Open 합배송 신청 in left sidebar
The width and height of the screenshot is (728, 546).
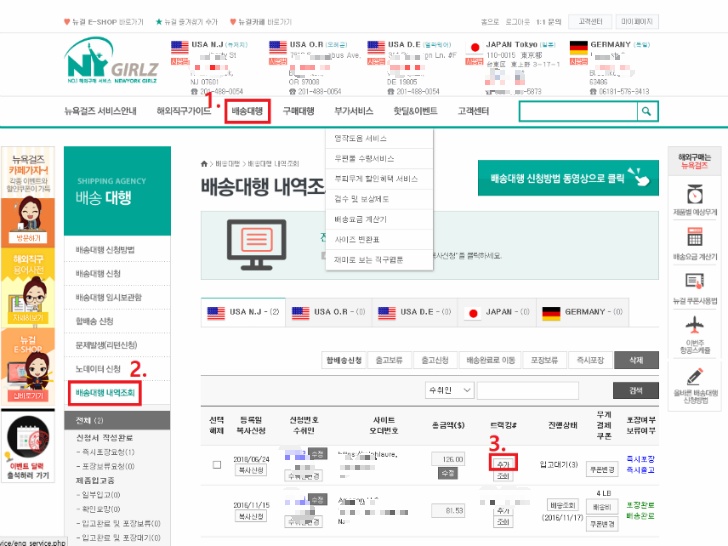(x=95, y=321)
